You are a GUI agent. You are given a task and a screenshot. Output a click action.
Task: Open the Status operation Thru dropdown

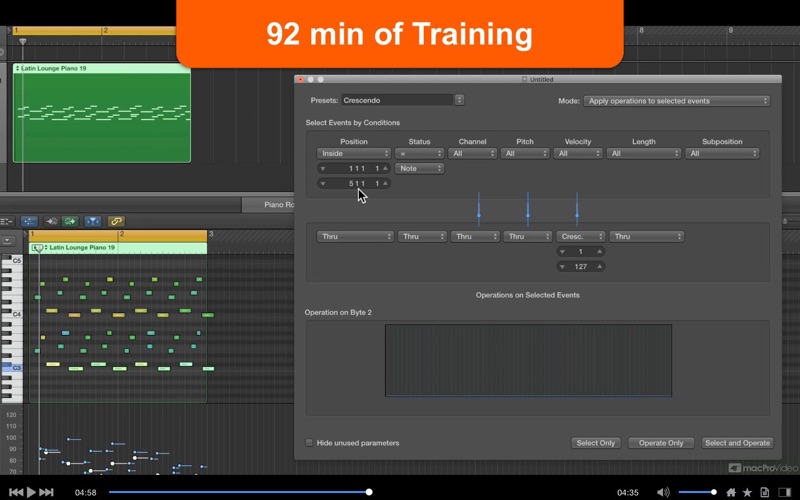coord(422,236)
